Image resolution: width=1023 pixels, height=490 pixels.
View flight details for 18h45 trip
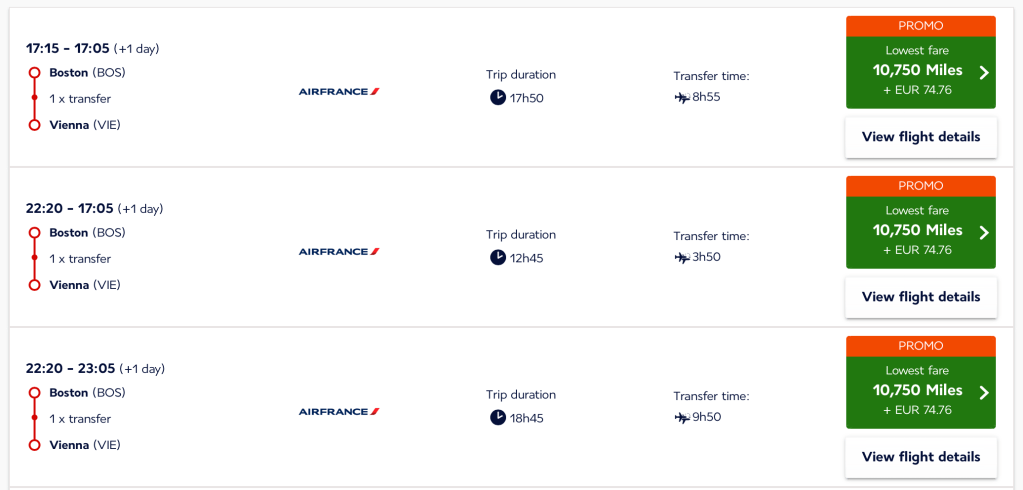pyautogui.click(x=921, y=457)
